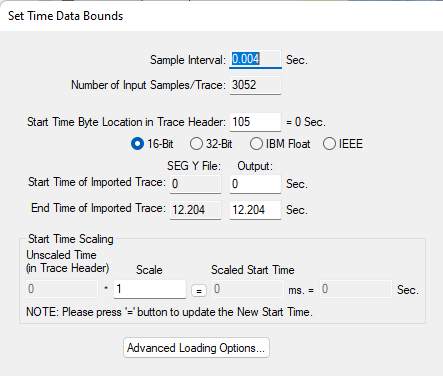Viewport: 443px width, 376px height.
Task: Click the Set Time Data Bounds title bar
Action: pyautogui.click(x=221, y=16)
